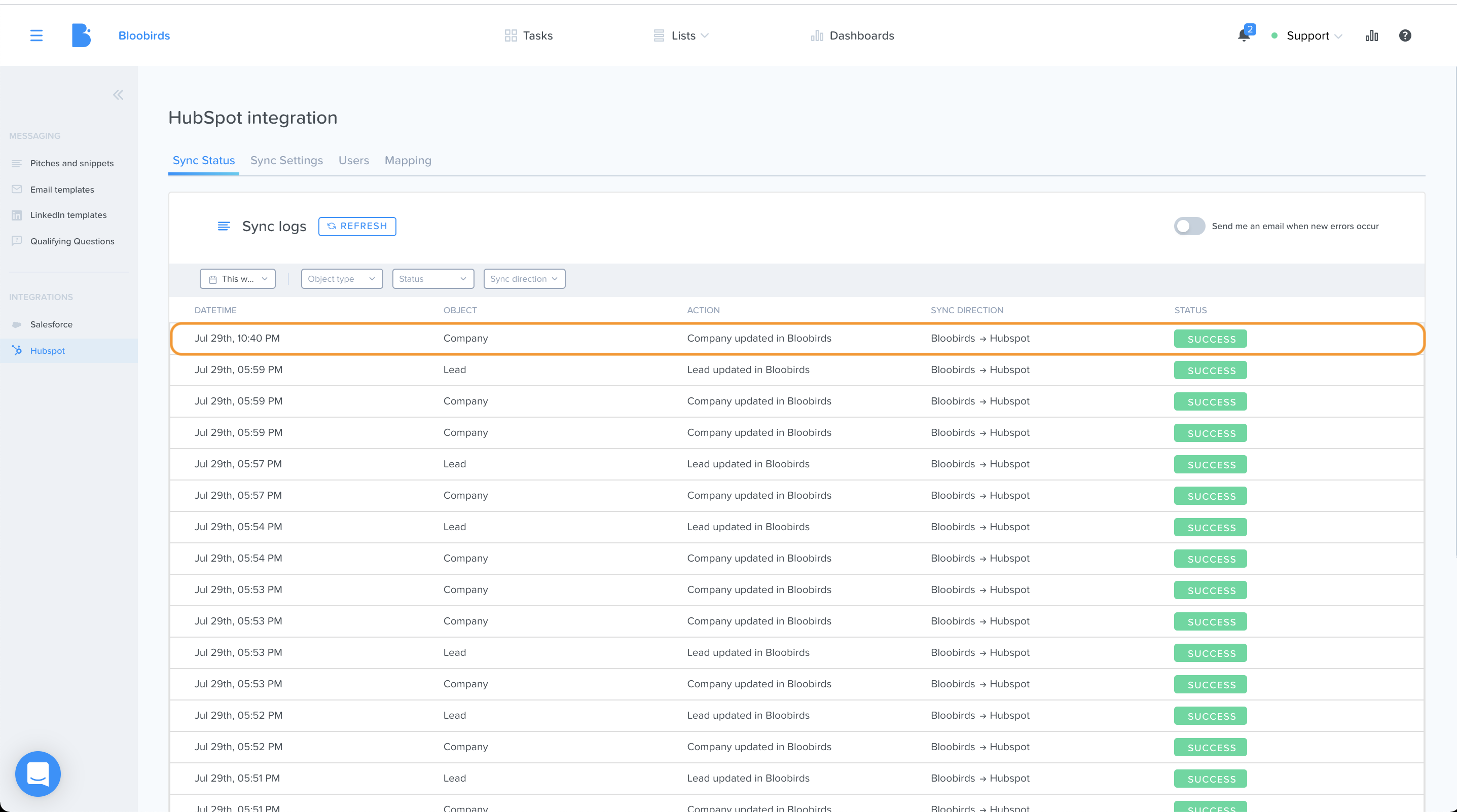Image resolution: width=1457 pixels, height=812 pixels.
Task: Click the 05:57 PM Company log row
Action: pos(797,496)
